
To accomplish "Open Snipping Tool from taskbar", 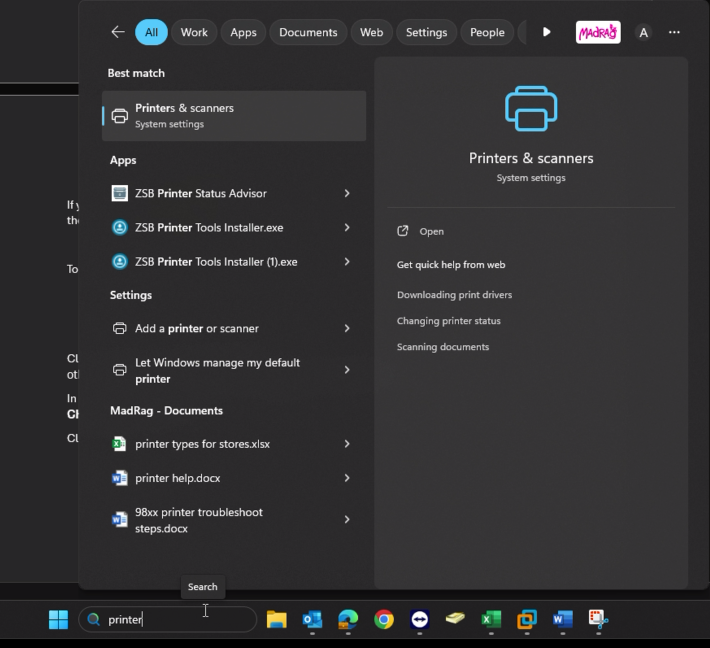I will click(x=598, y=619).
